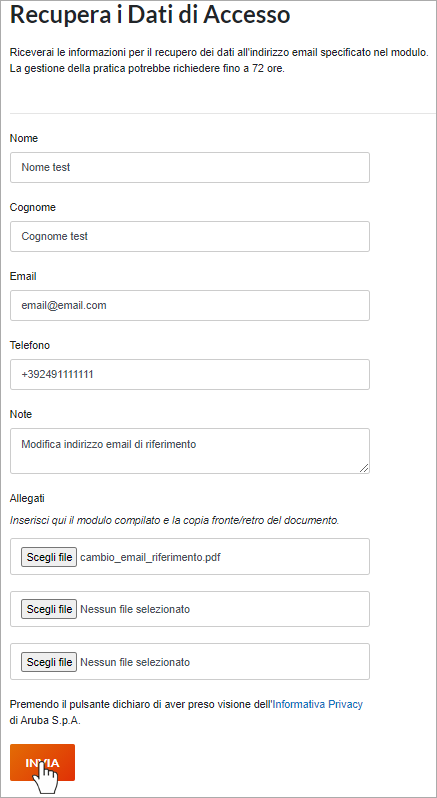The height and width of the screenshot is (798, 437).
Task: Click the Telefono label
Action: click(30, 345)
